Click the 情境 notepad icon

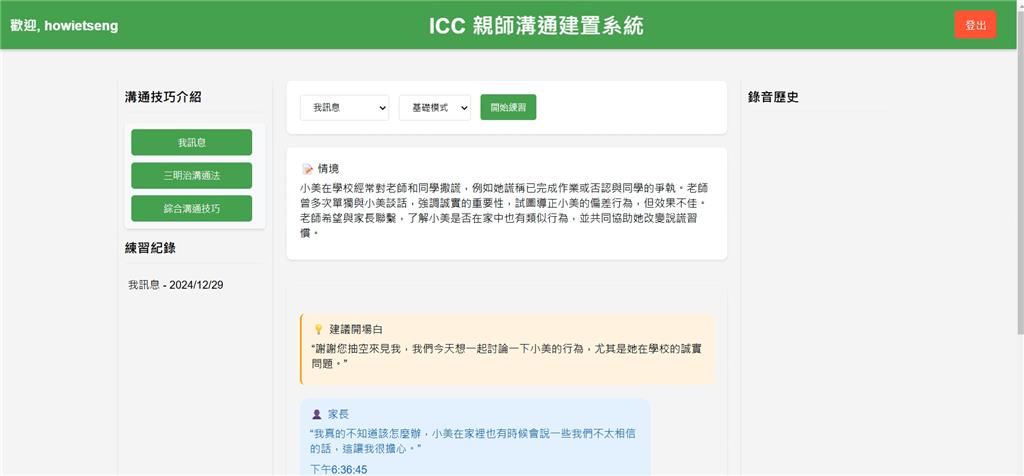[308, 169]
